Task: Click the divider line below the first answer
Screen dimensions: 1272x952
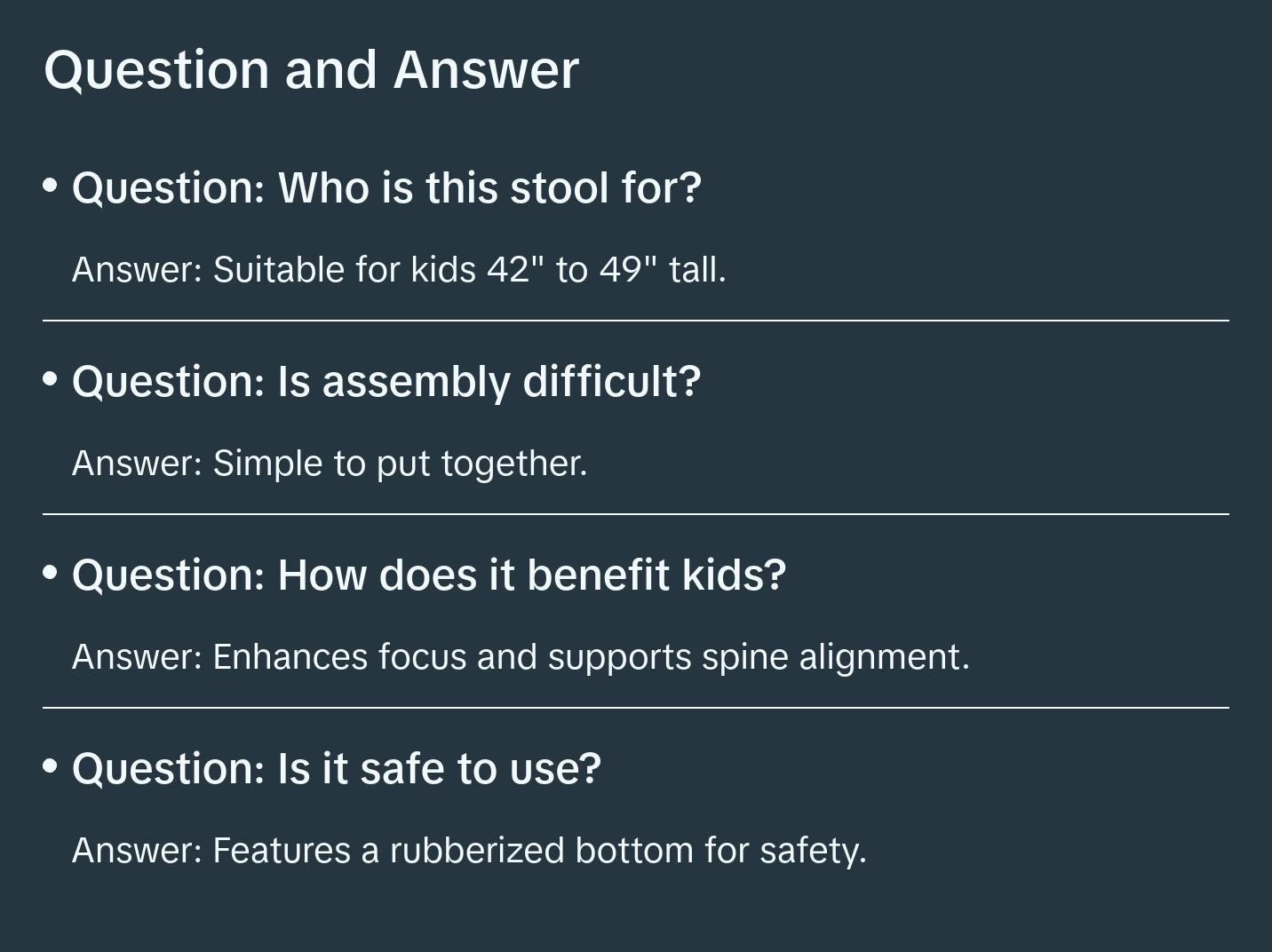Action: [x=636, y=321]
